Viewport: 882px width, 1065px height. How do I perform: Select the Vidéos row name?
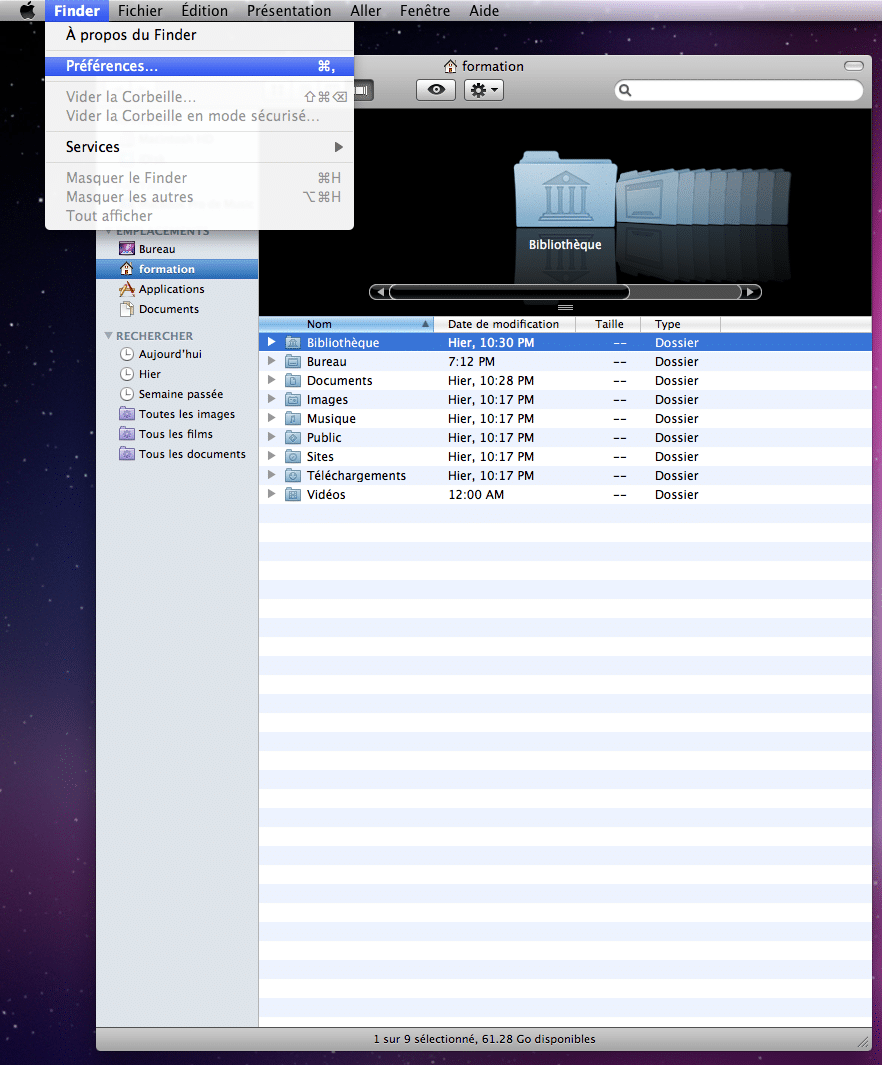click(326, 494)
